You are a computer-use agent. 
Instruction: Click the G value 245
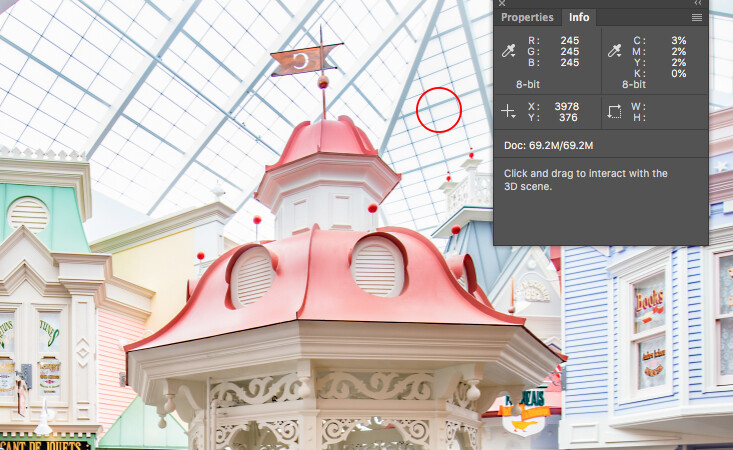569,51
